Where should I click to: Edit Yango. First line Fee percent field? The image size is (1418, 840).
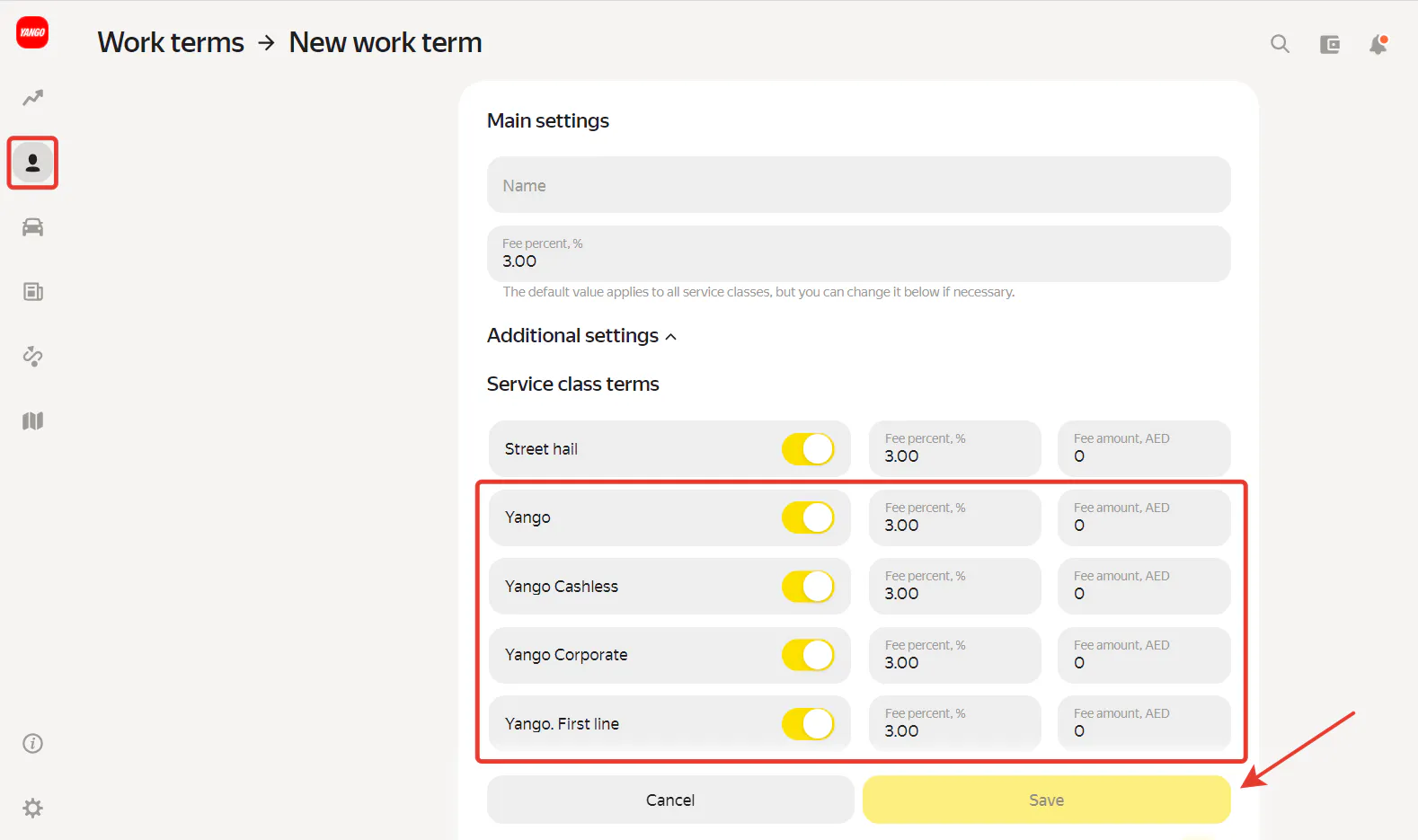coord(955,723)
